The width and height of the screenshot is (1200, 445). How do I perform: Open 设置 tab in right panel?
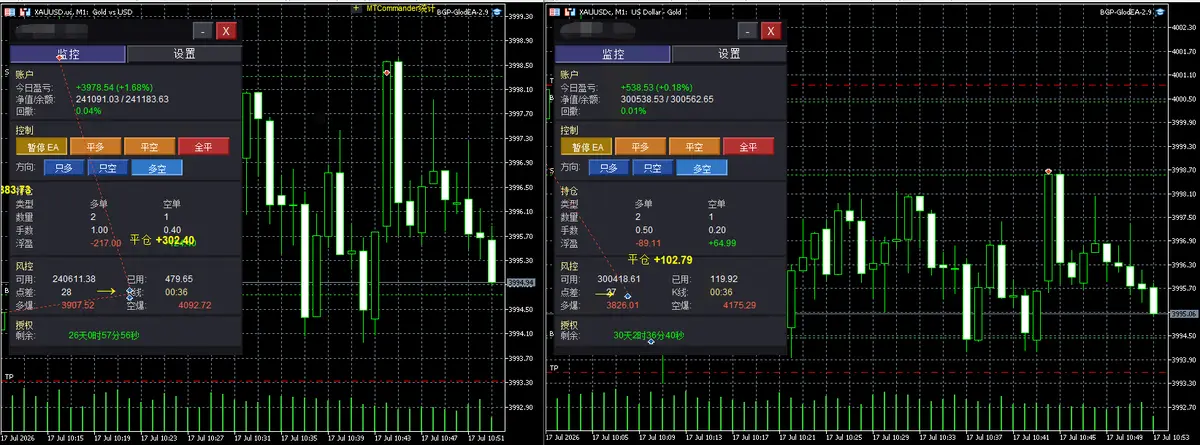(730, 54)
